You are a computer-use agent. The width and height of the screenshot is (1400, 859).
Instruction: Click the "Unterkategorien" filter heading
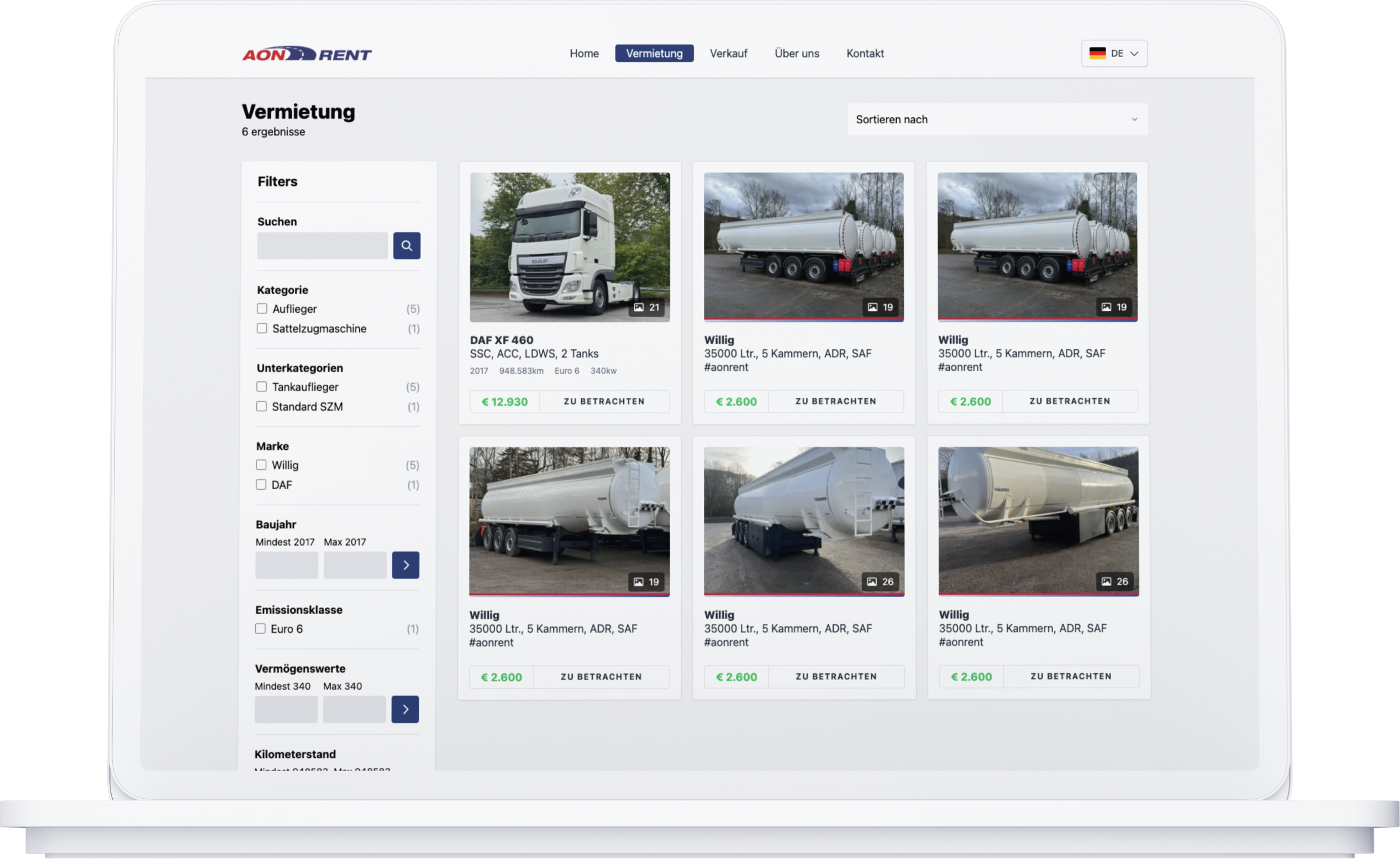299,368
